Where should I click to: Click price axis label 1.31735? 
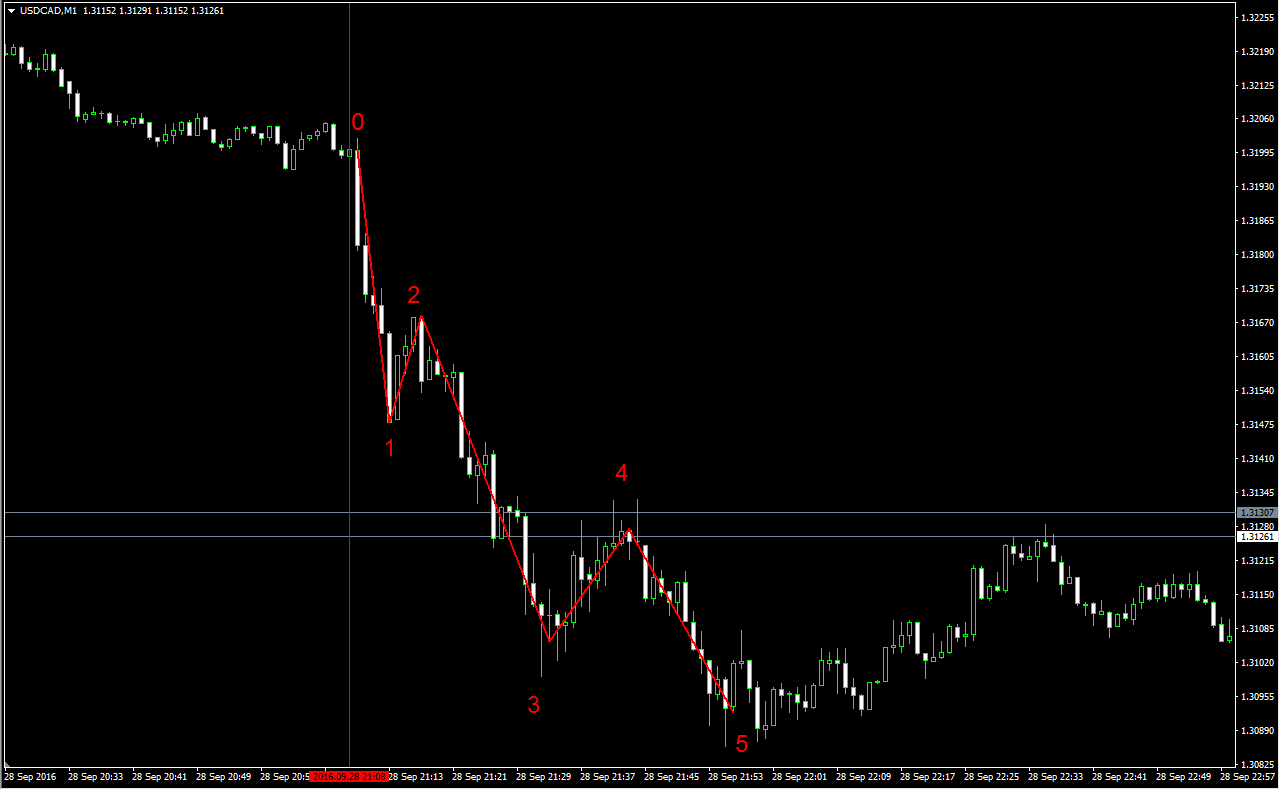pos(1256,289)
